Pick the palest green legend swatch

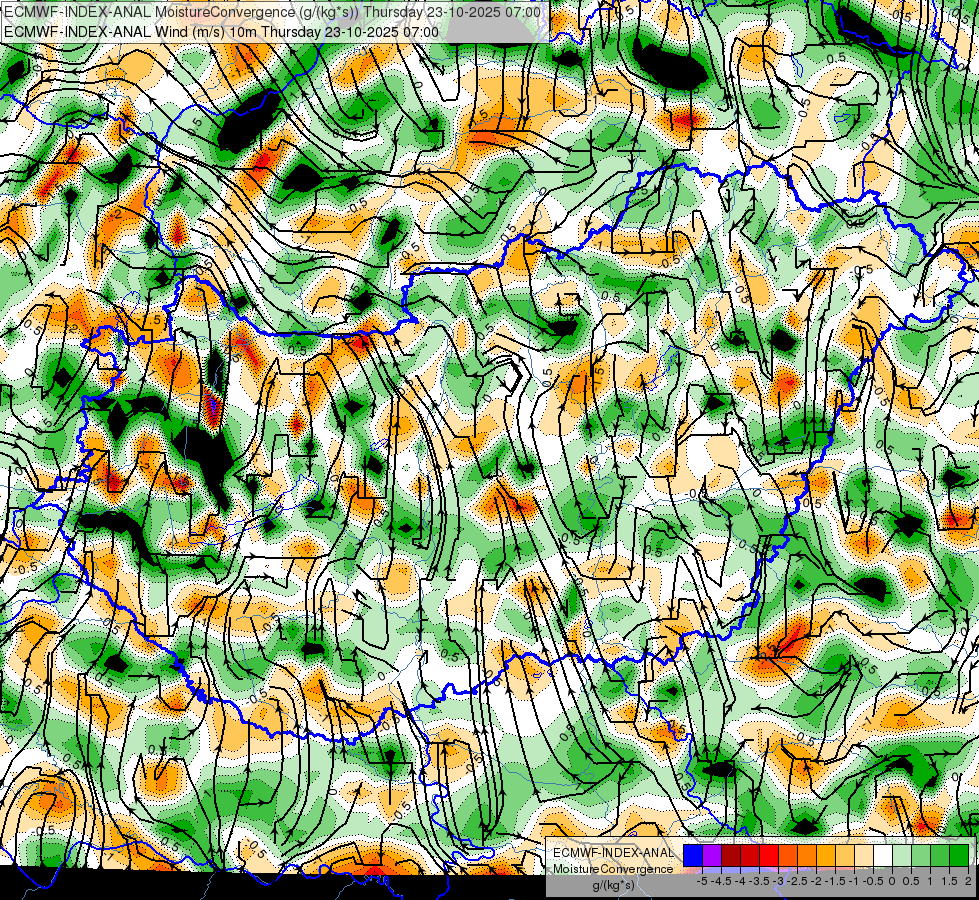click(902, 855)
